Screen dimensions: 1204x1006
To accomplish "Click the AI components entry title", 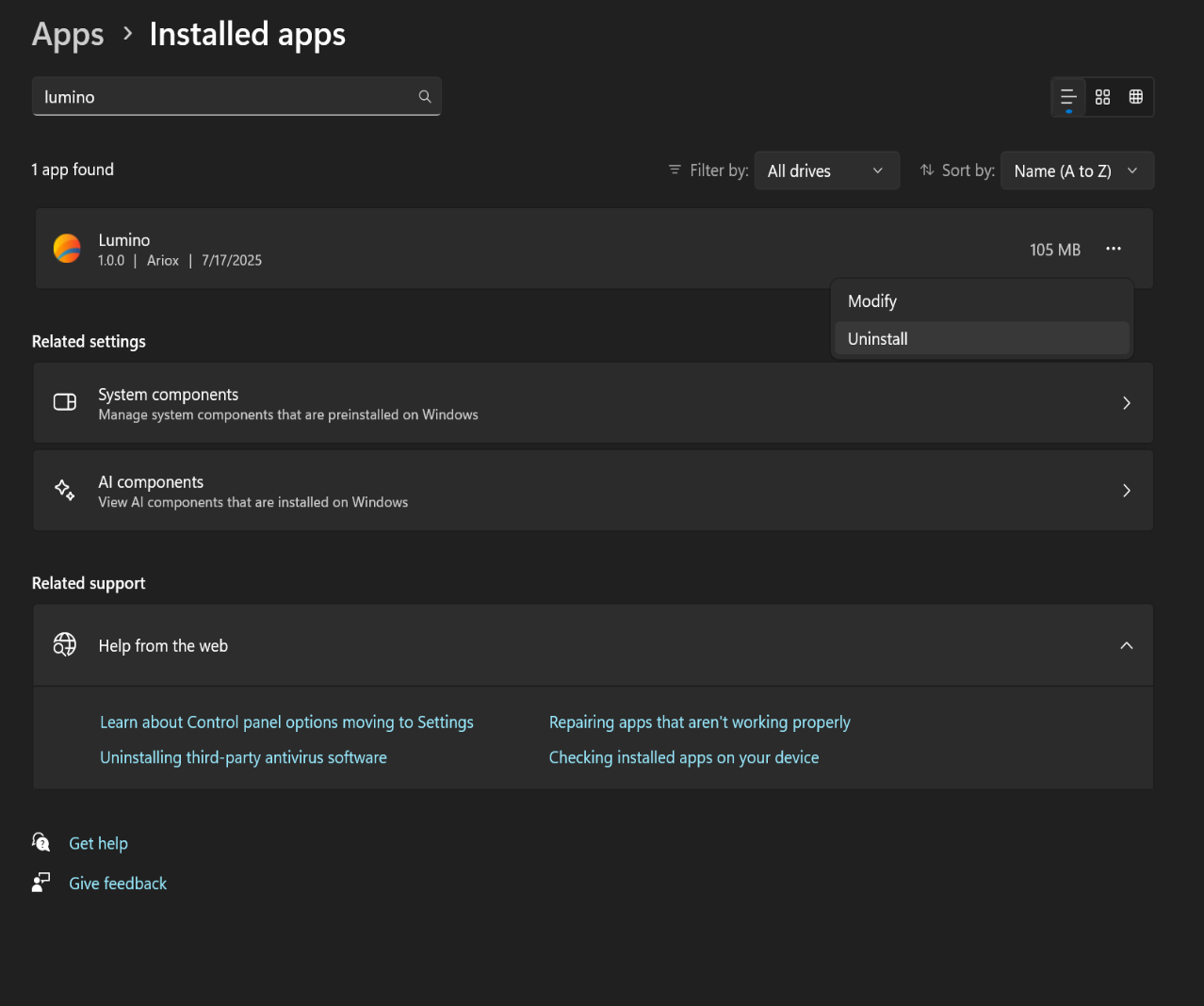I will pos(151,482).
